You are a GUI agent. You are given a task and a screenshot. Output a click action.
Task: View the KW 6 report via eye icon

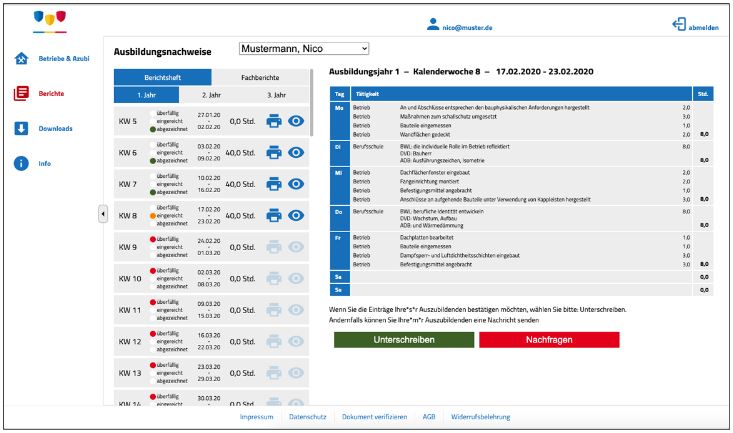(296, 152)
